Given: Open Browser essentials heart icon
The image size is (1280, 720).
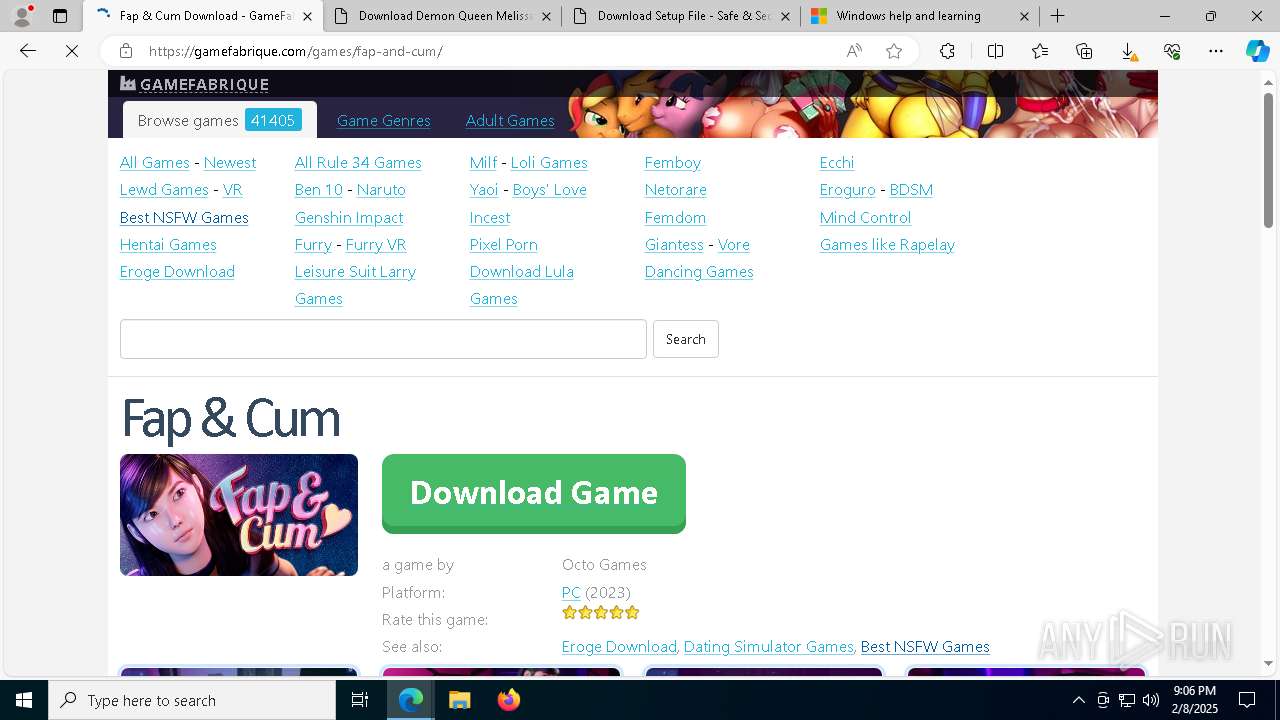Looking at the screenshot, I should 1172,51.
